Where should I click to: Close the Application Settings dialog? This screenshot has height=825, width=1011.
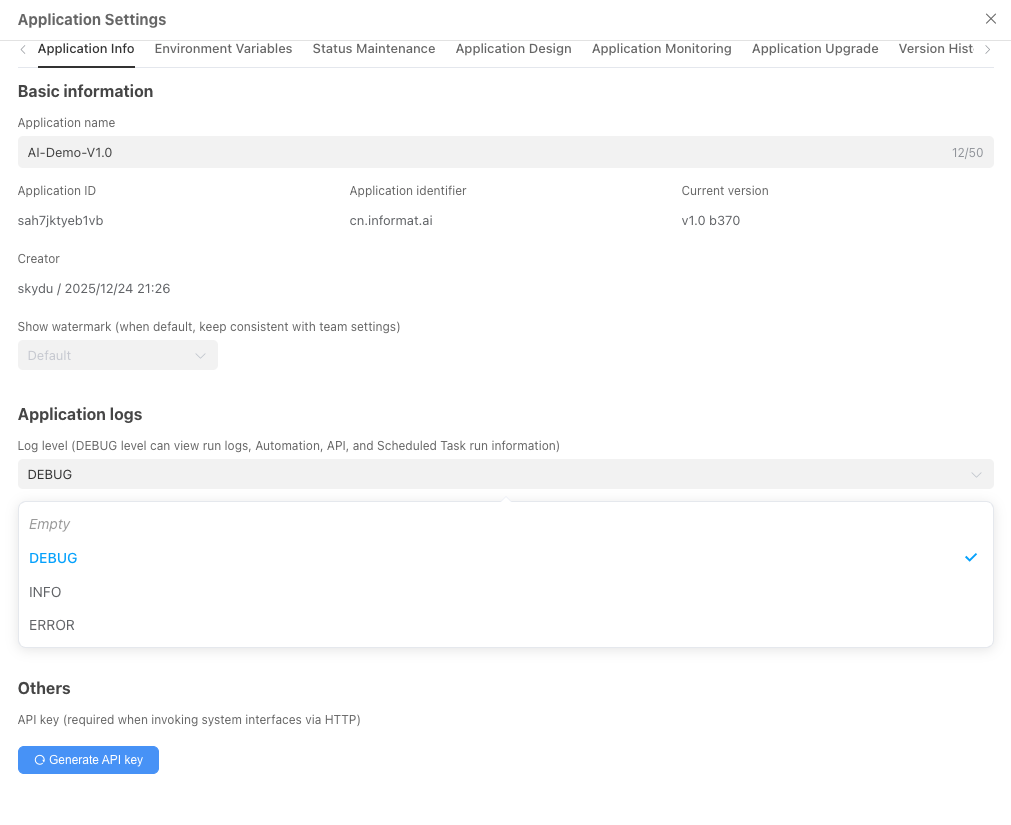click(x=991, y=19)
